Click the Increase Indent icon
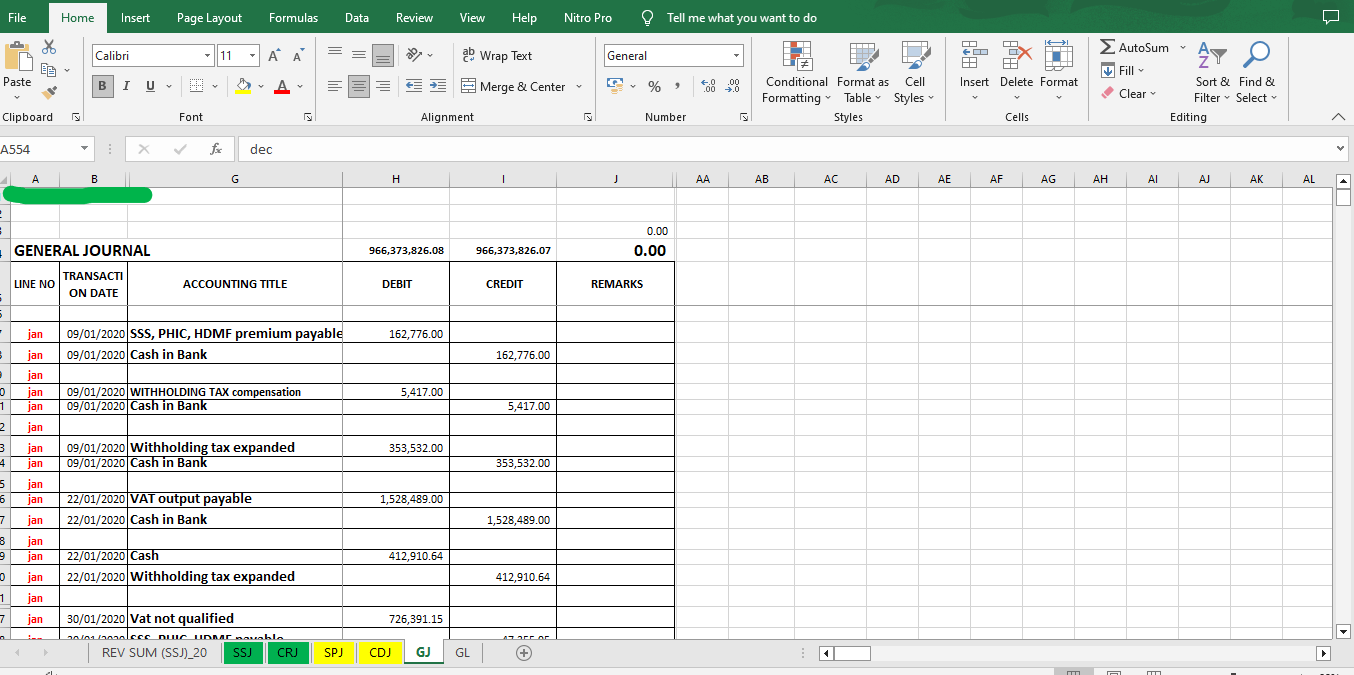The width and height of the screenshot is (1354, 675). click(438, 87)
